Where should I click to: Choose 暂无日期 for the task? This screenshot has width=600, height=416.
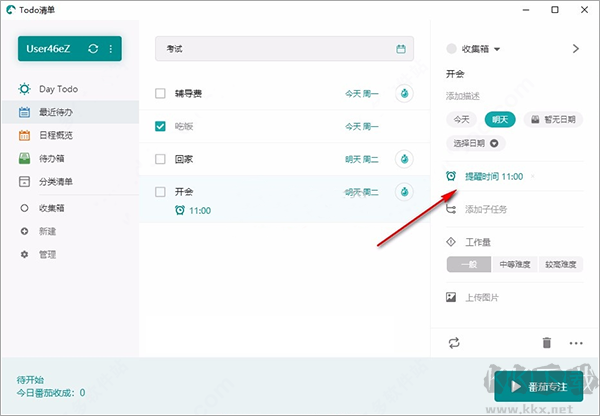pyautogui.click(x=553, y=120)
